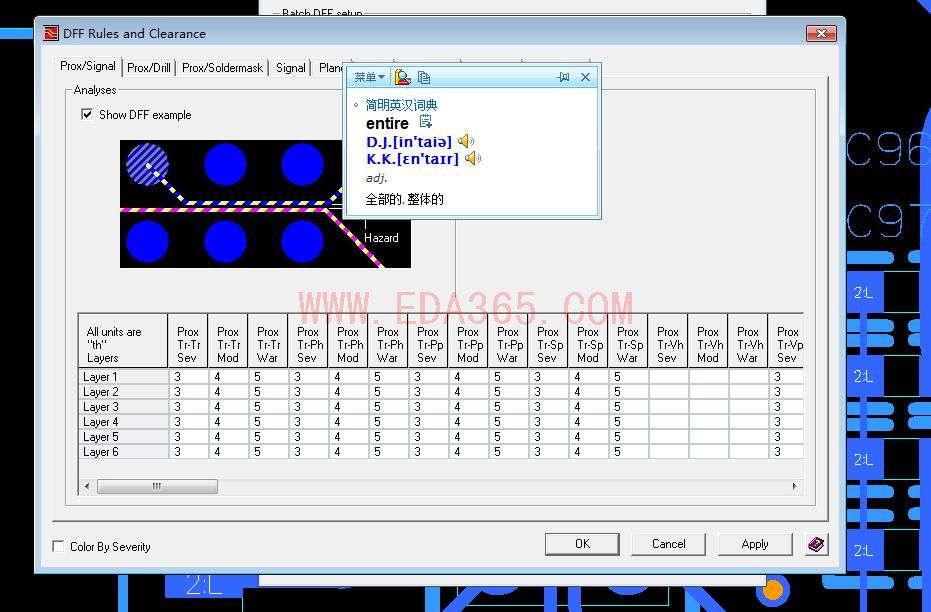Click the Layer 4 Prox Tr-Ph Sev cell

click(x=308, y=421)
